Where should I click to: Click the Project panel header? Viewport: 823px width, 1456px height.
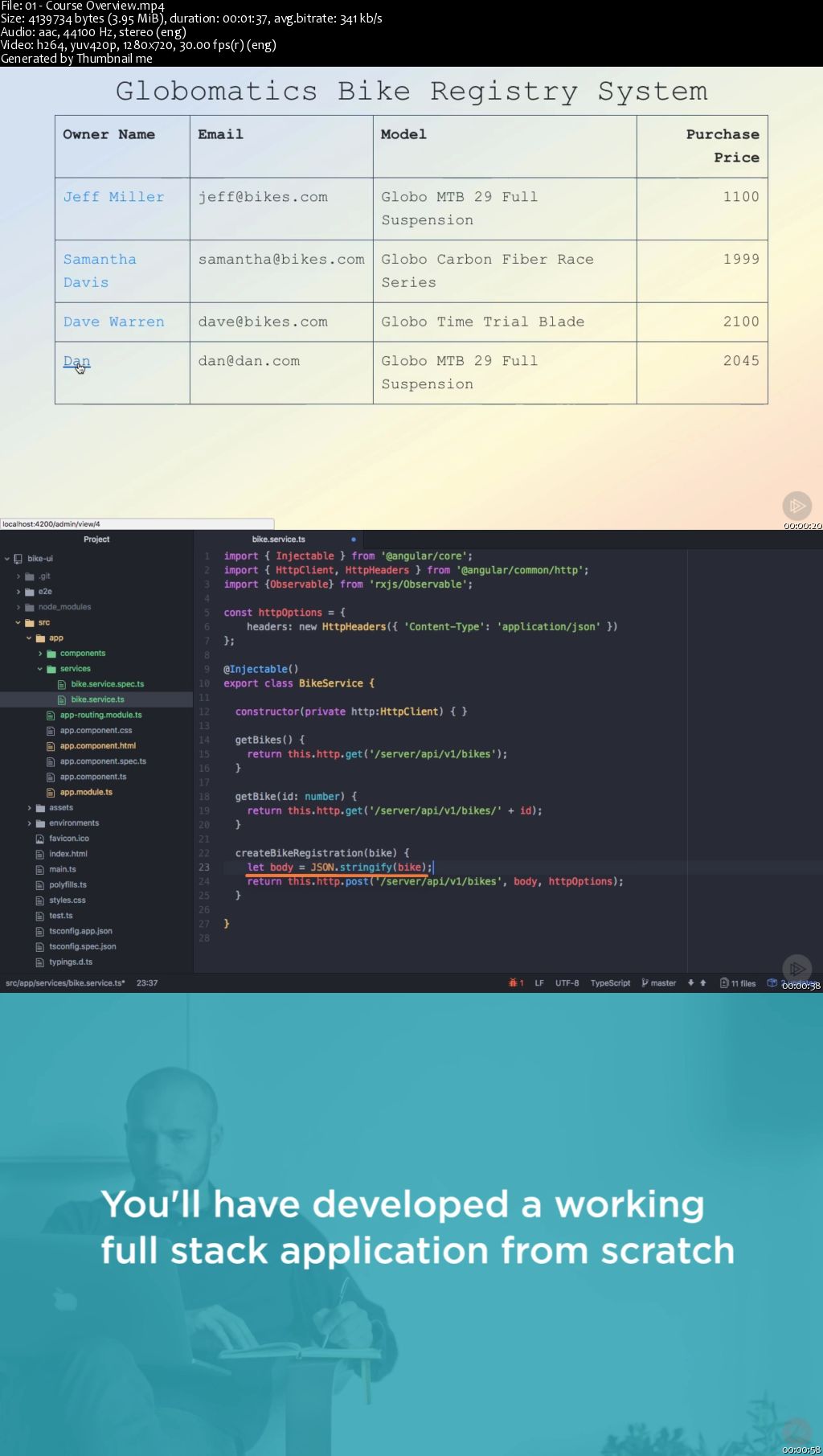[96, 539]
